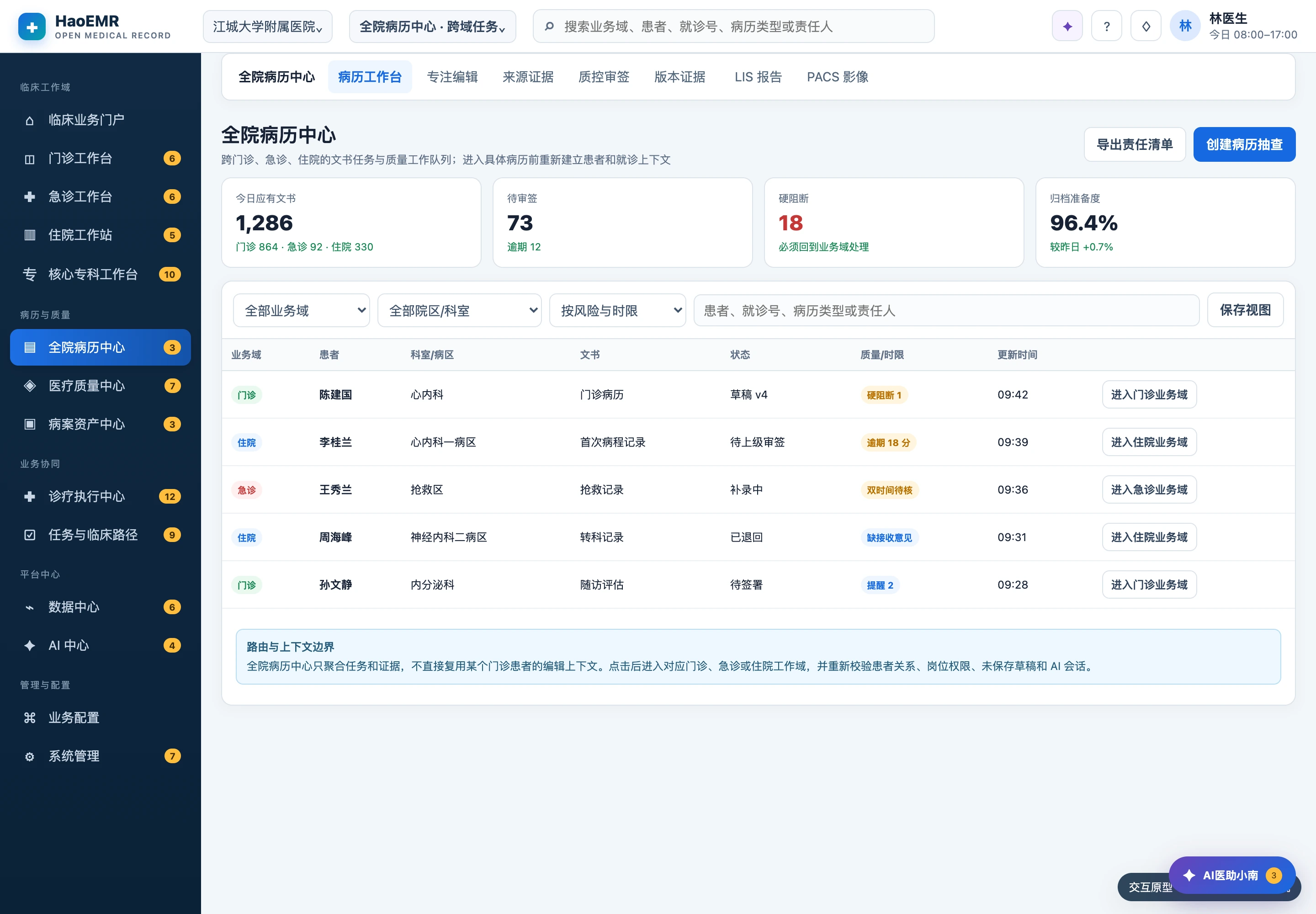Image resolution: width=1316 pixels, height=914 pixels.
Task: Open the AI医助小南 assistant button
Action: (1232, 875)
